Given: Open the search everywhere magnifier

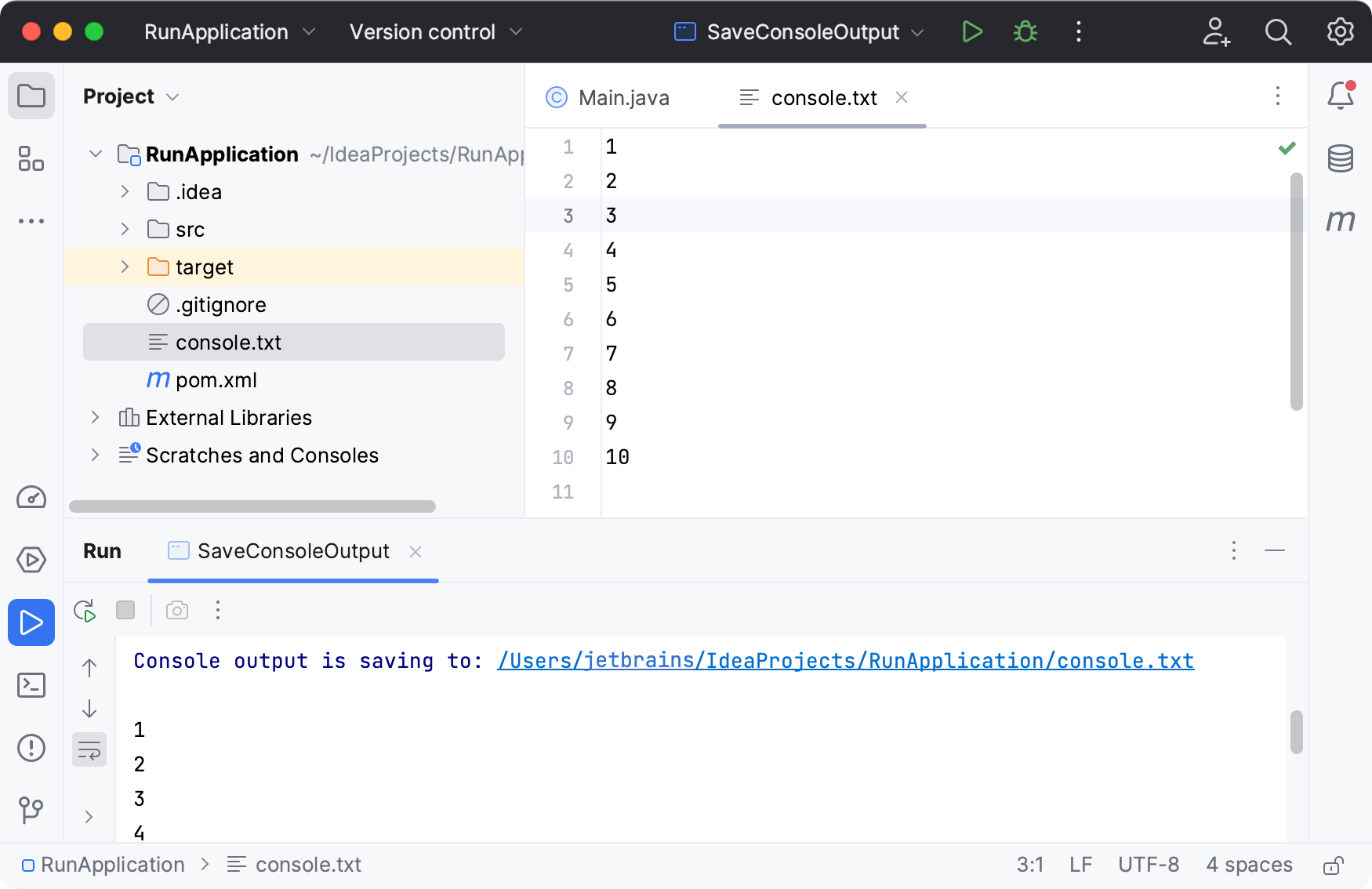Looking at the screenshot, I should pyautogui.click(x=1278, y=31).
